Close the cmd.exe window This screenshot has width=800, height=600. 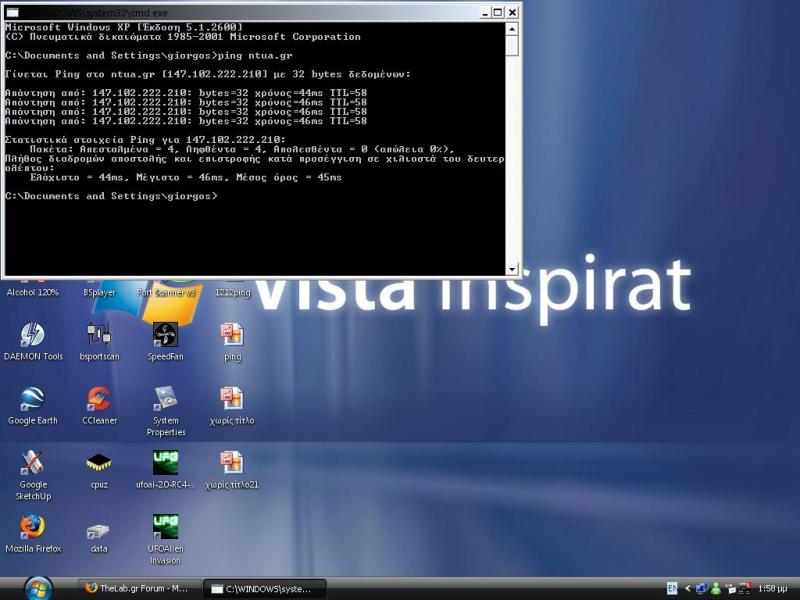point(513,12)
